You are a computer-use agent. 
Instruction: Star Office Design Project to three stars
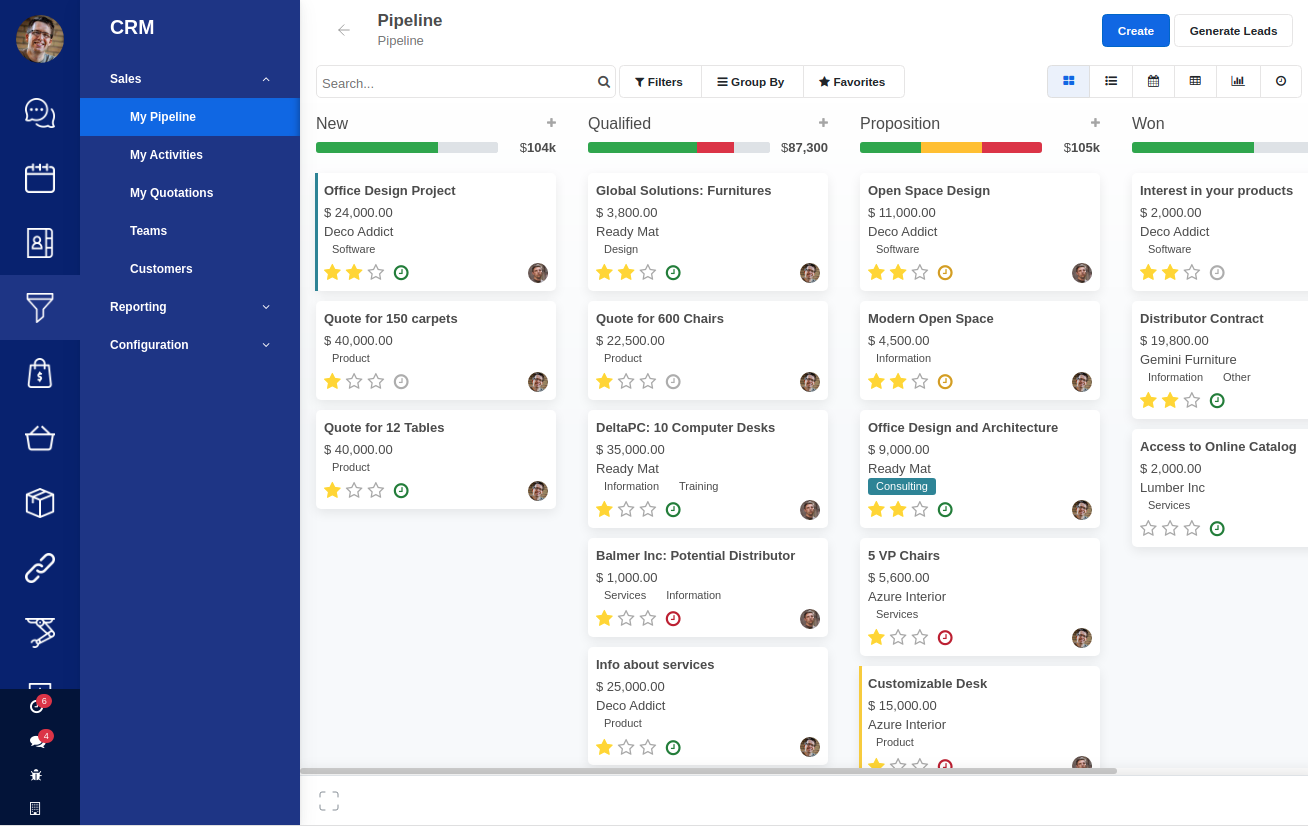[x=375, y=272]
